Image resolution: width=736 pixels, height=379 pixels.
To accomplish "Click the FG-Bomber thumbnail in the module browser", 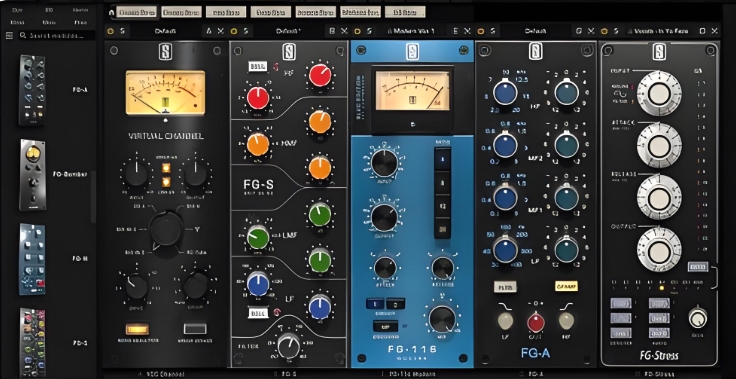I will 32,174.
